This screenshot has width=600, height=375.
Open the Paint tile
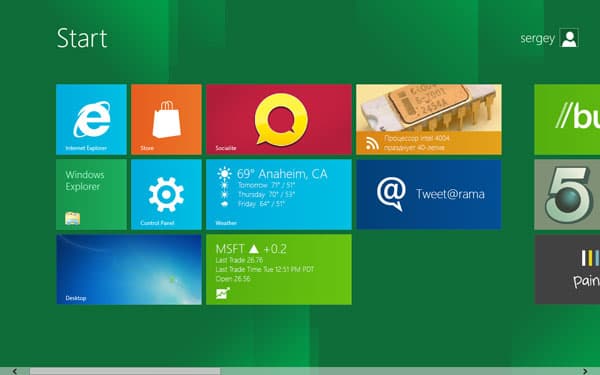tap(567, 269)
